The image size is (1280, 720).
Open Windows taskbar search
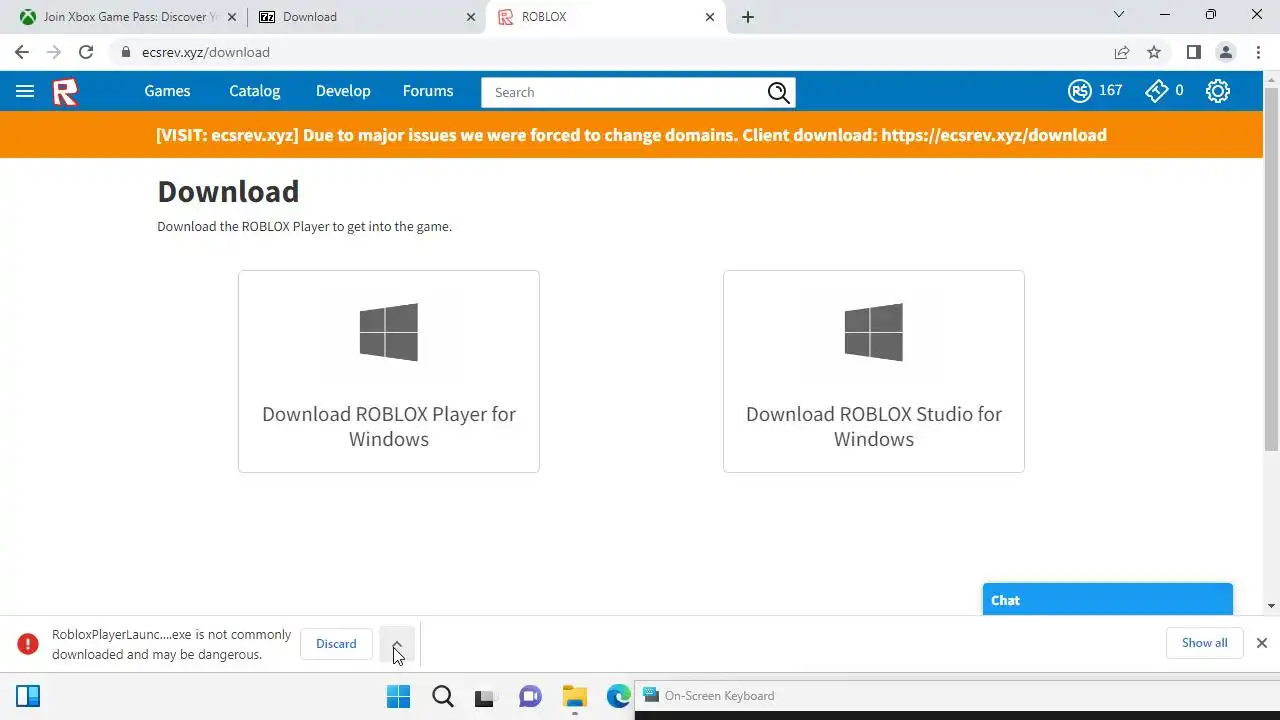442,696
